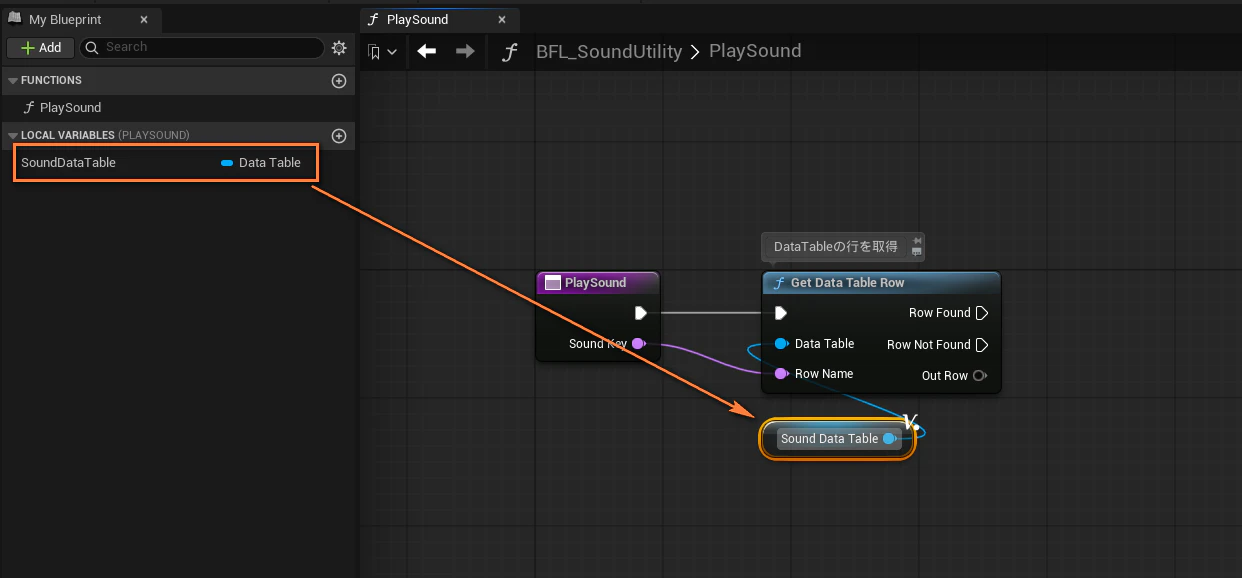This screenshot has height=578, width=1242.
Task: Collapse the FUNCTIONS section
Action: point(13,80)
